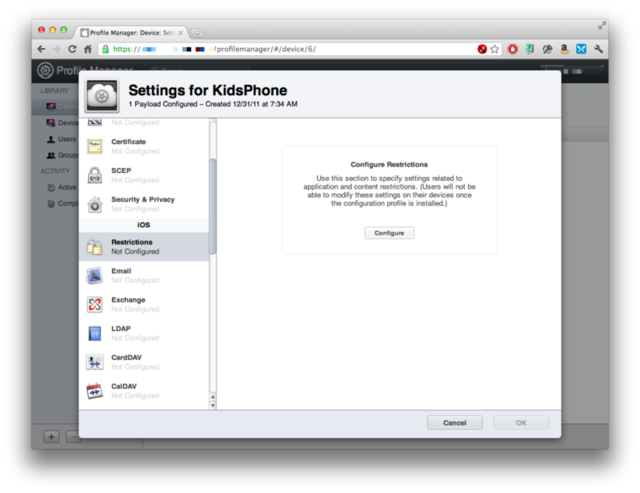The height and width of the screenshot is (493, 640).
Task: Open a new browser tab
Action: click(197, 33)
